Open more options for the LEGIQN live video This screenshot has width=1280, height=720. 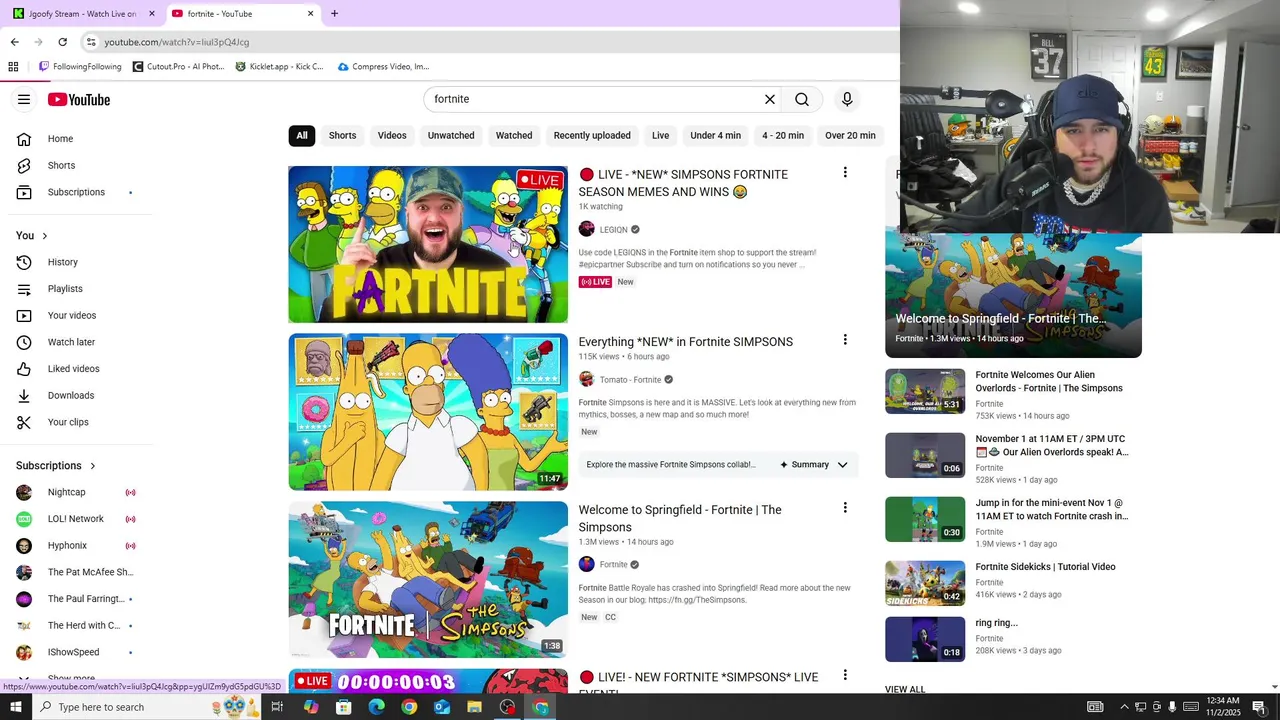(x=845, y=173)
